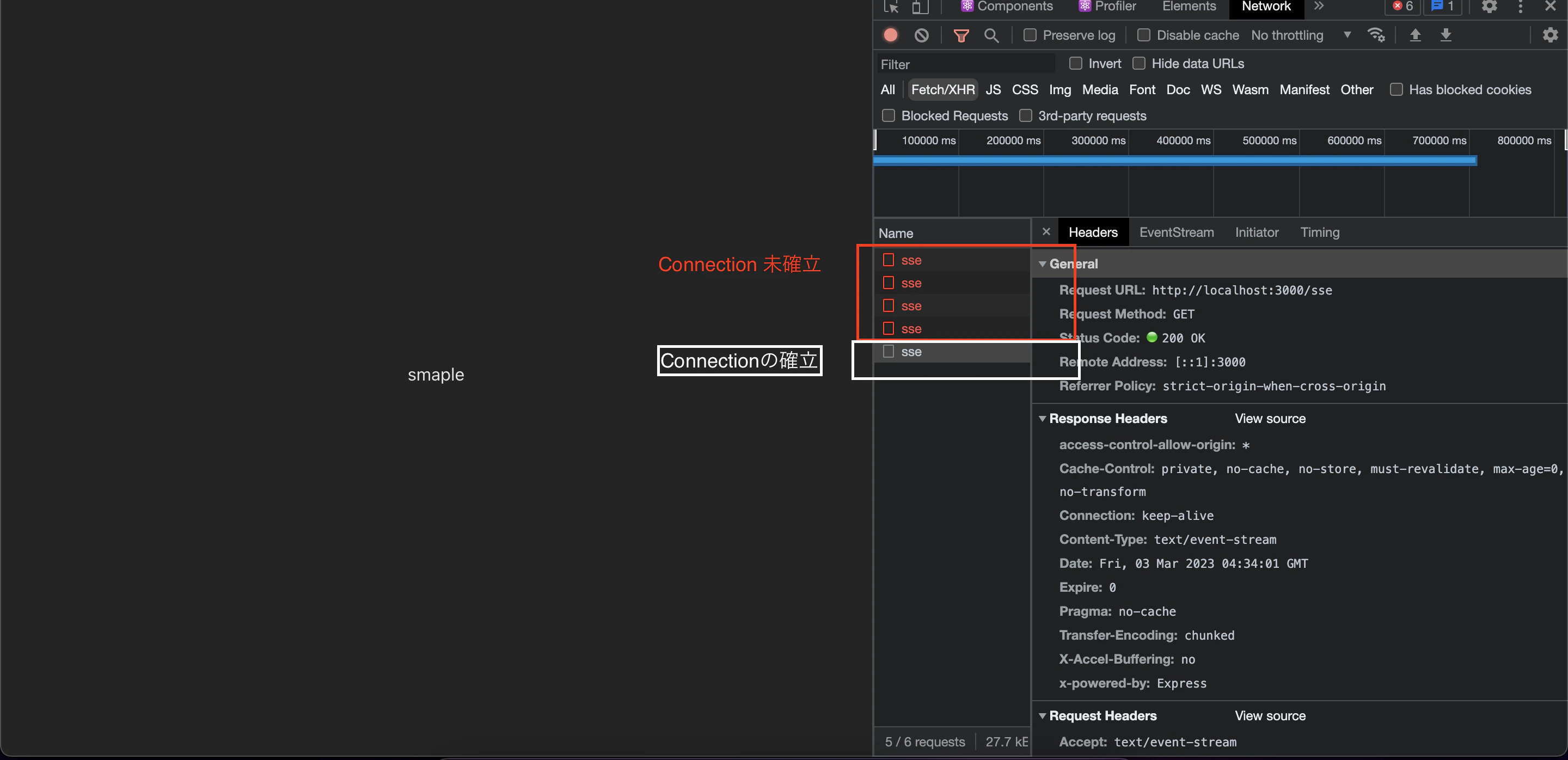
Task: Enable the Preserve log checkbox
Action: coord(1030,35)
